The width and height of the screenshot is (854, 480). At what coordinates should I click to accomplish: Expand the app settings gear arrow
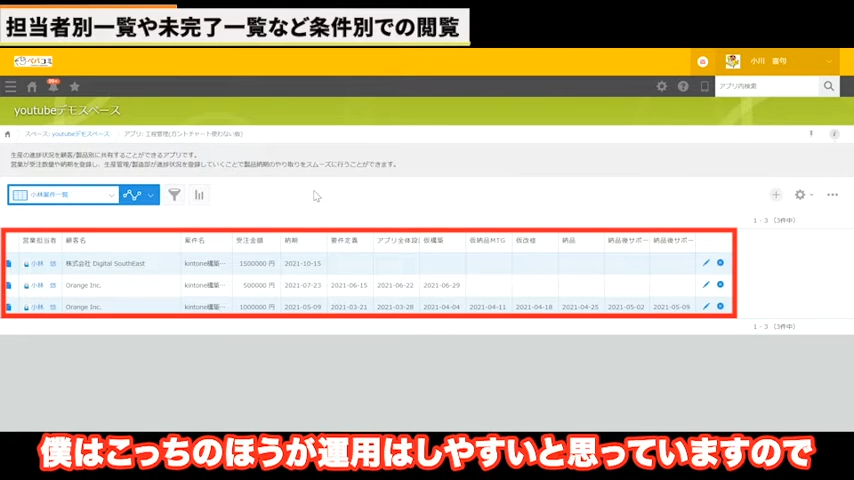(x=812, y=195)
